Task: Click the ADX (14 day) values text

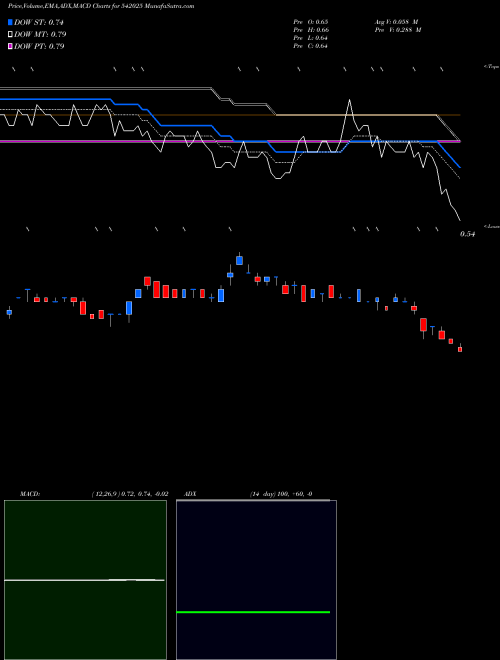Action: [281, 494]
